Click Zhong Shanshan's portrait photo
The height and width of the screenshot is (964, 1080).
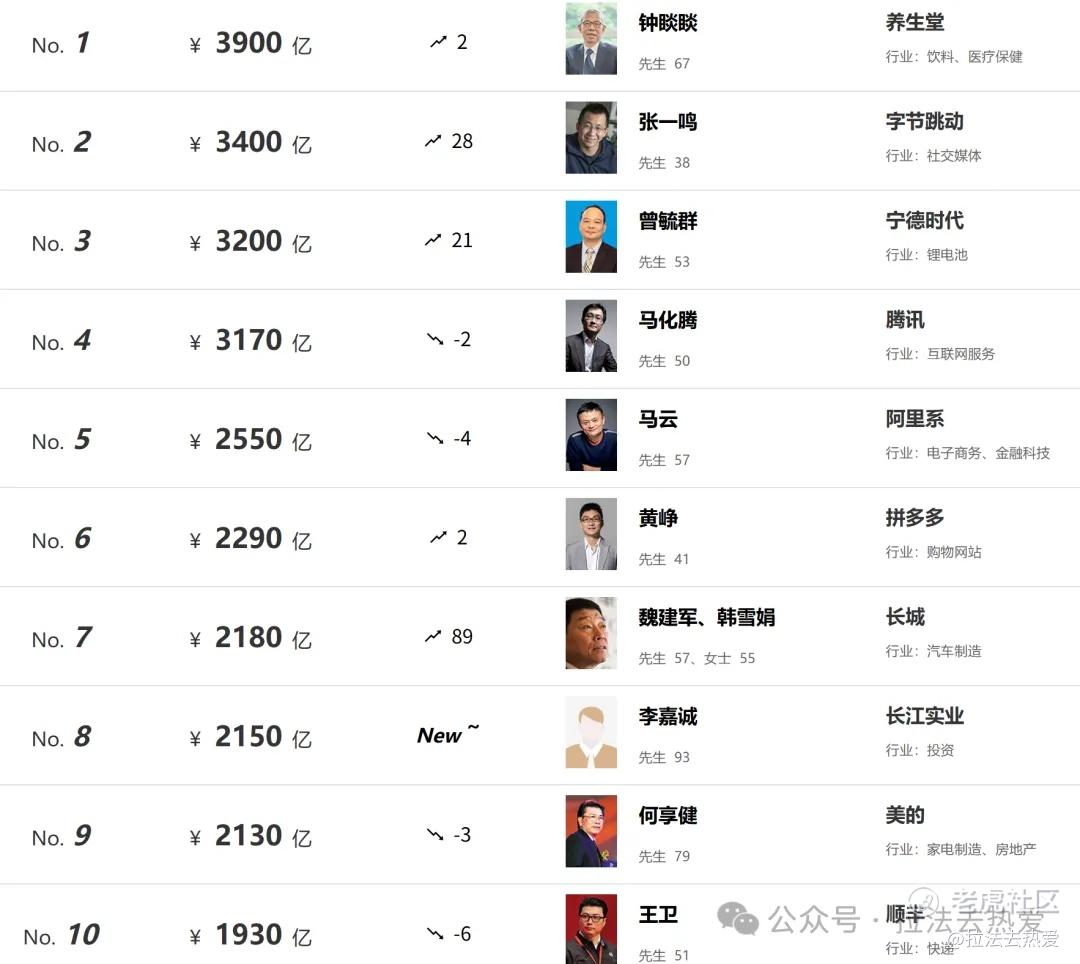point(591,39)
